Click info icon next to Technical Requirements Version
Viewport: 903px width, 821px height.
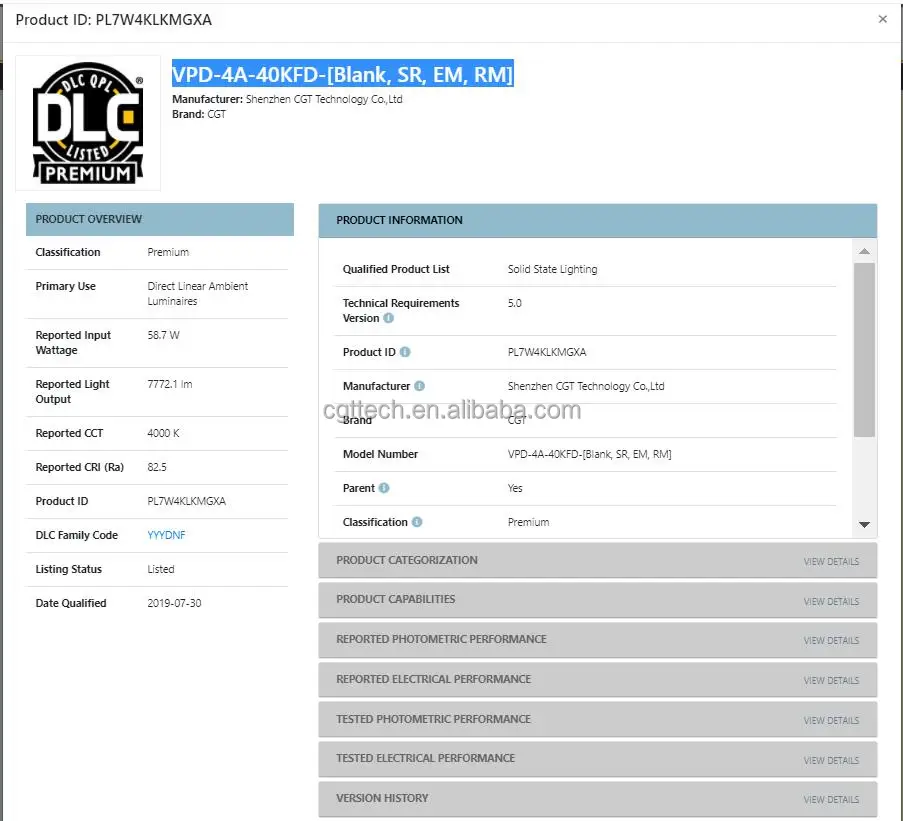coord(389,318)
